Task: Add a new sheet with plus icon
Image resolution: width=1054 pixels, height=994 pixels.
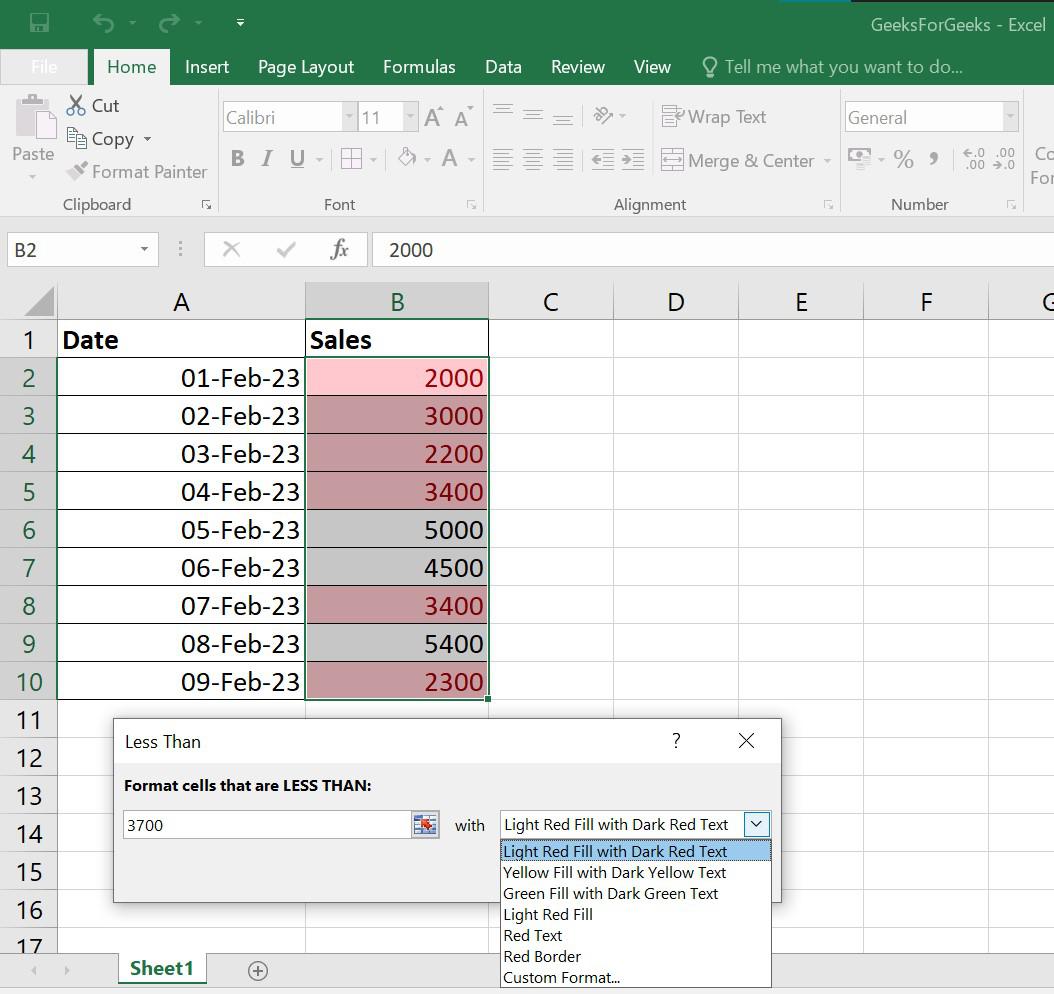Action: [x=257, y=970]
